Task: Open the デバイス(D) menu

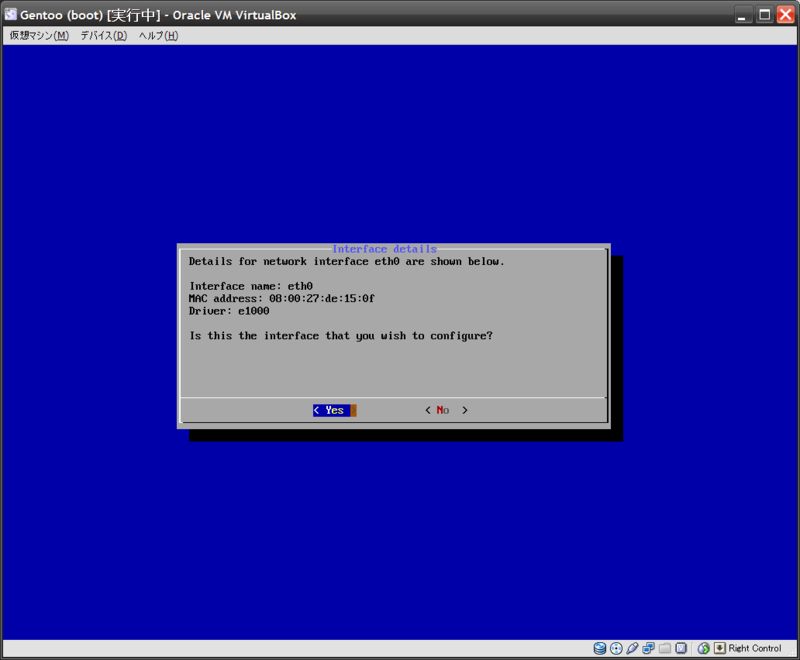Action: (x=104, y=36)
